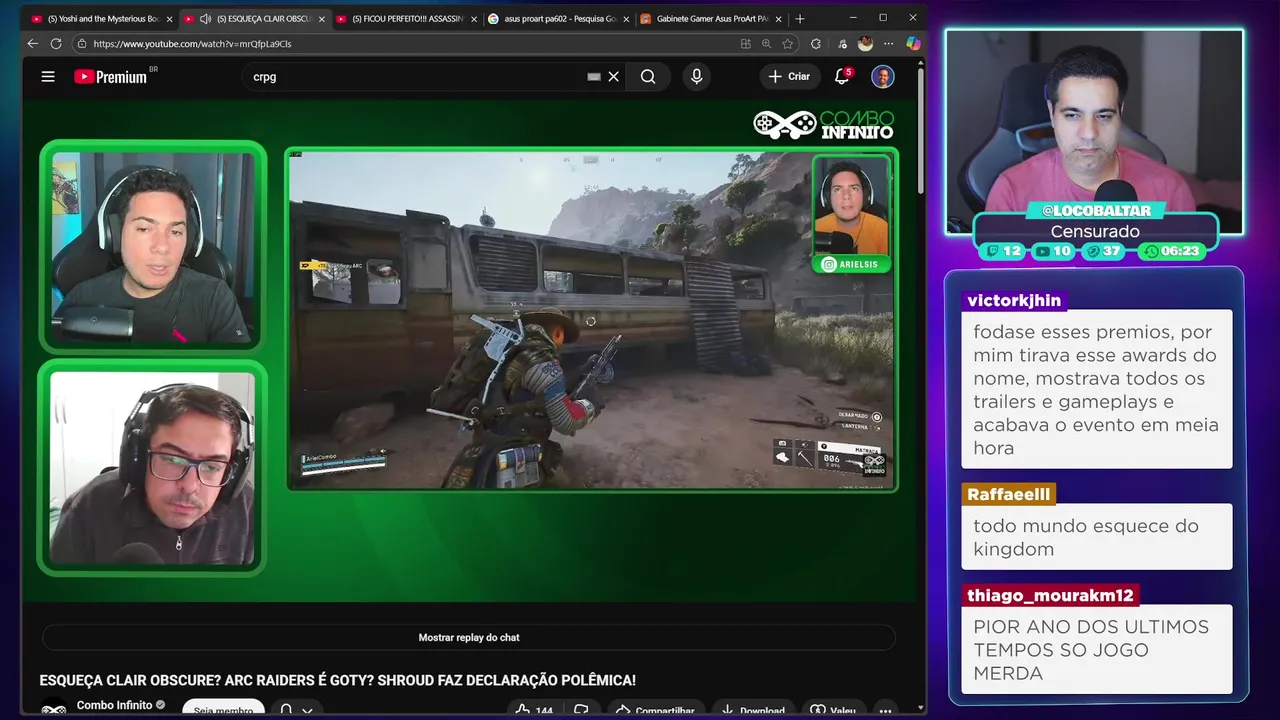Close the asus proart pa602 search tab
The width and height of the screenshot is (1280, 720).
tap(626, 19)
